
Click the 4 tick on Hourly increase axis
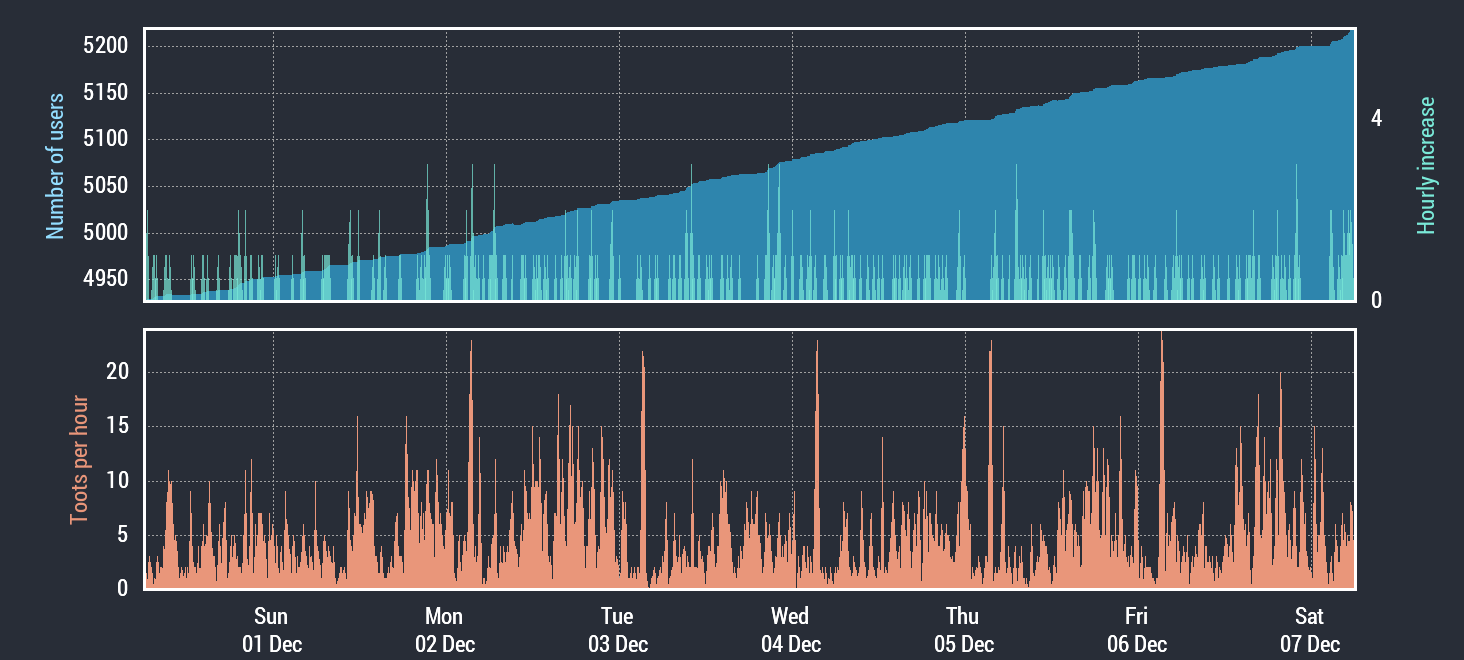[x=1377, y=119]
